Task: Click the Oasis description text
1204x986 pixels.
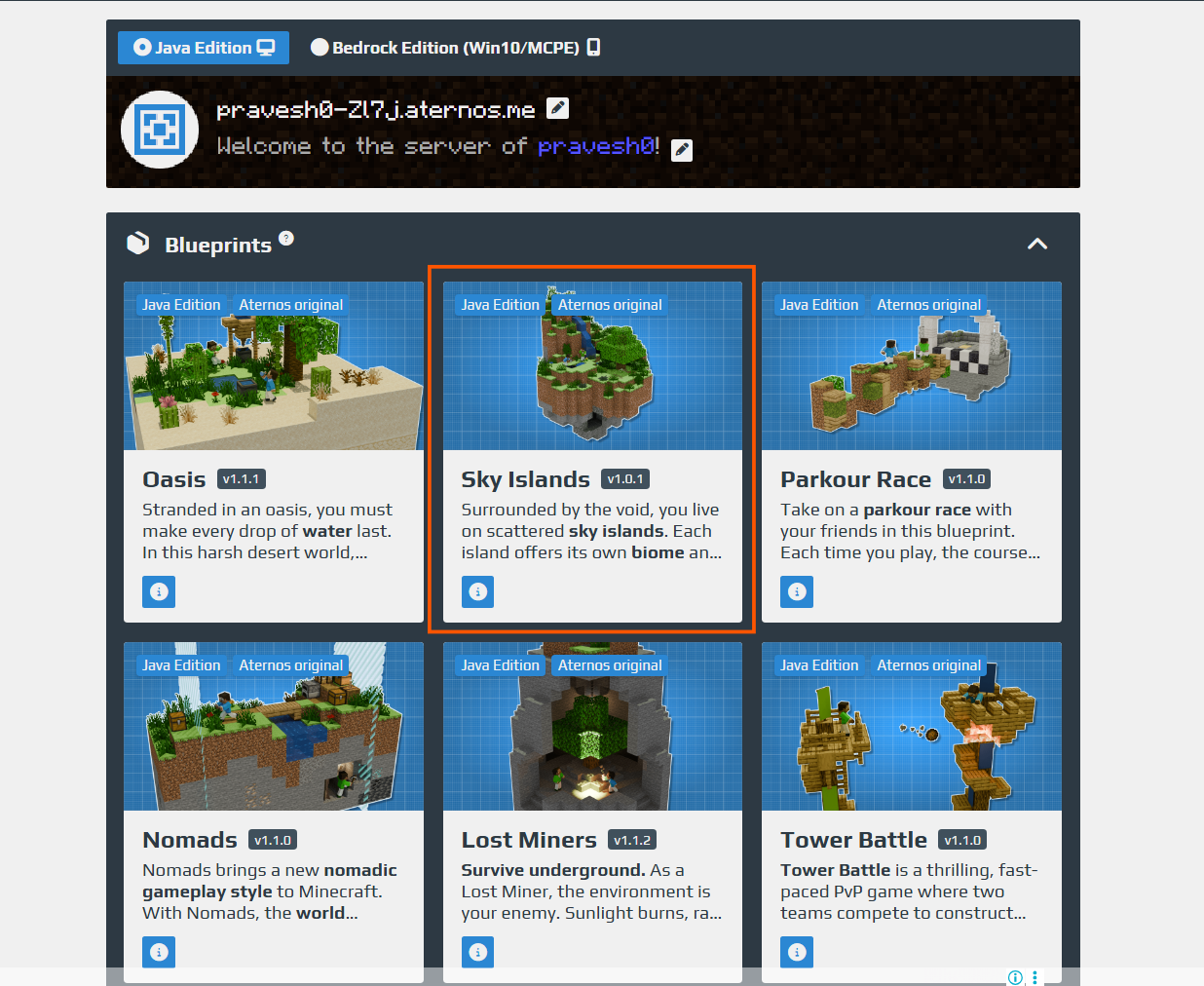Action: pos(268,531)
